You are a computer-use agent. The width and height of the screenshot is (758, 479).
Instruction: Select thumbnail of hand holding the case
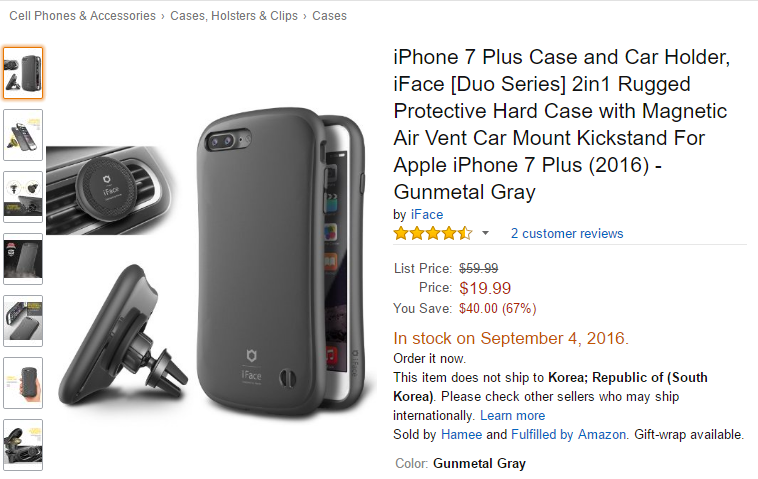(23, 383)
